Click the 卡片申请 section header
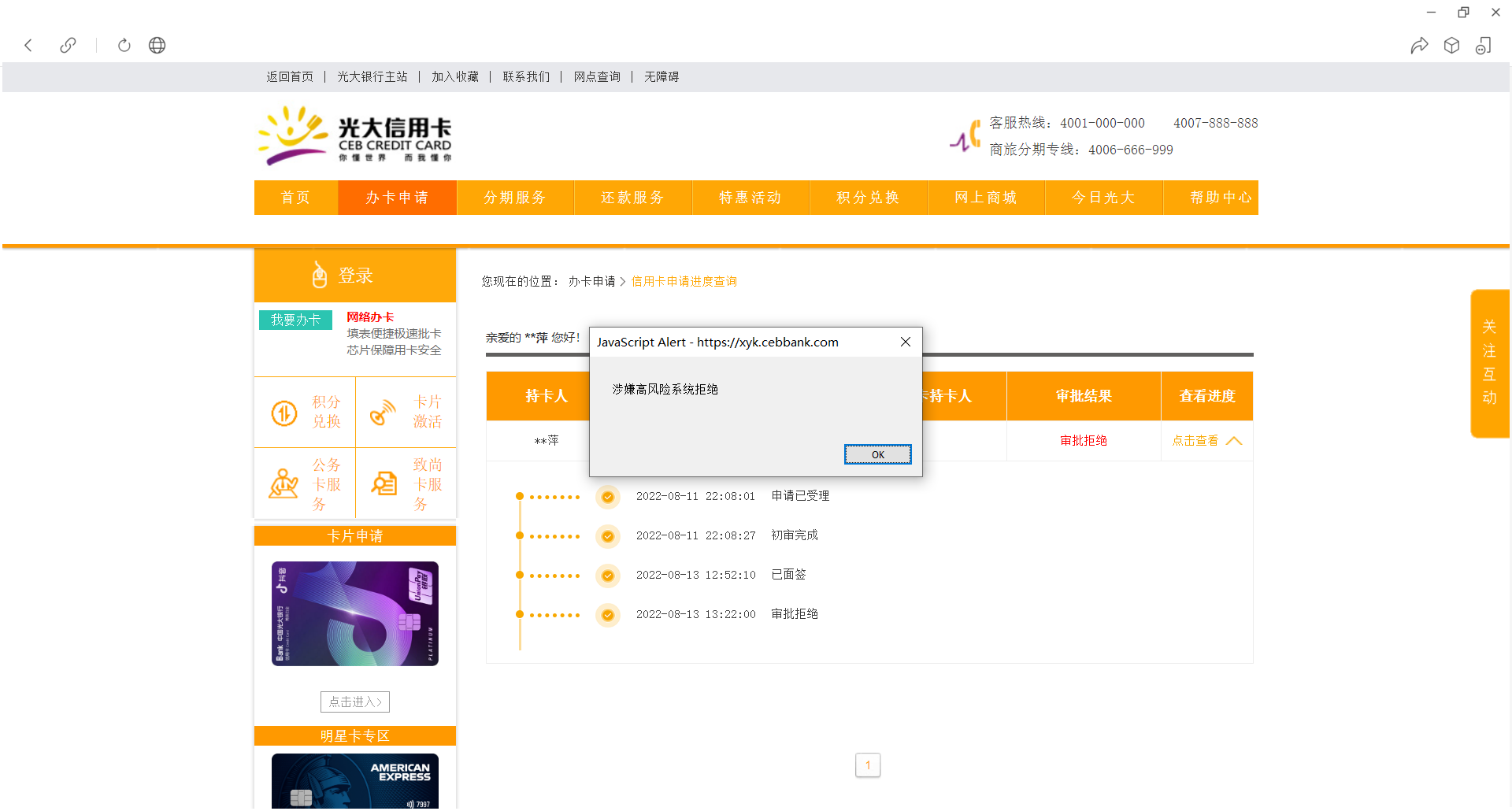The height and width of the screenshot is (811, 1512). click(355, 536)
